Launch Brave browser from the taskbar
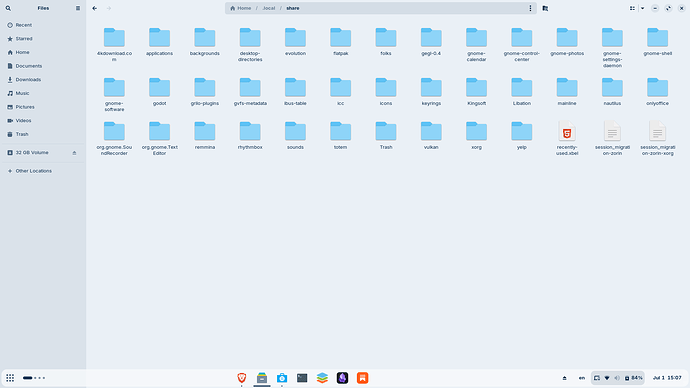 click(x=242, y=377)
